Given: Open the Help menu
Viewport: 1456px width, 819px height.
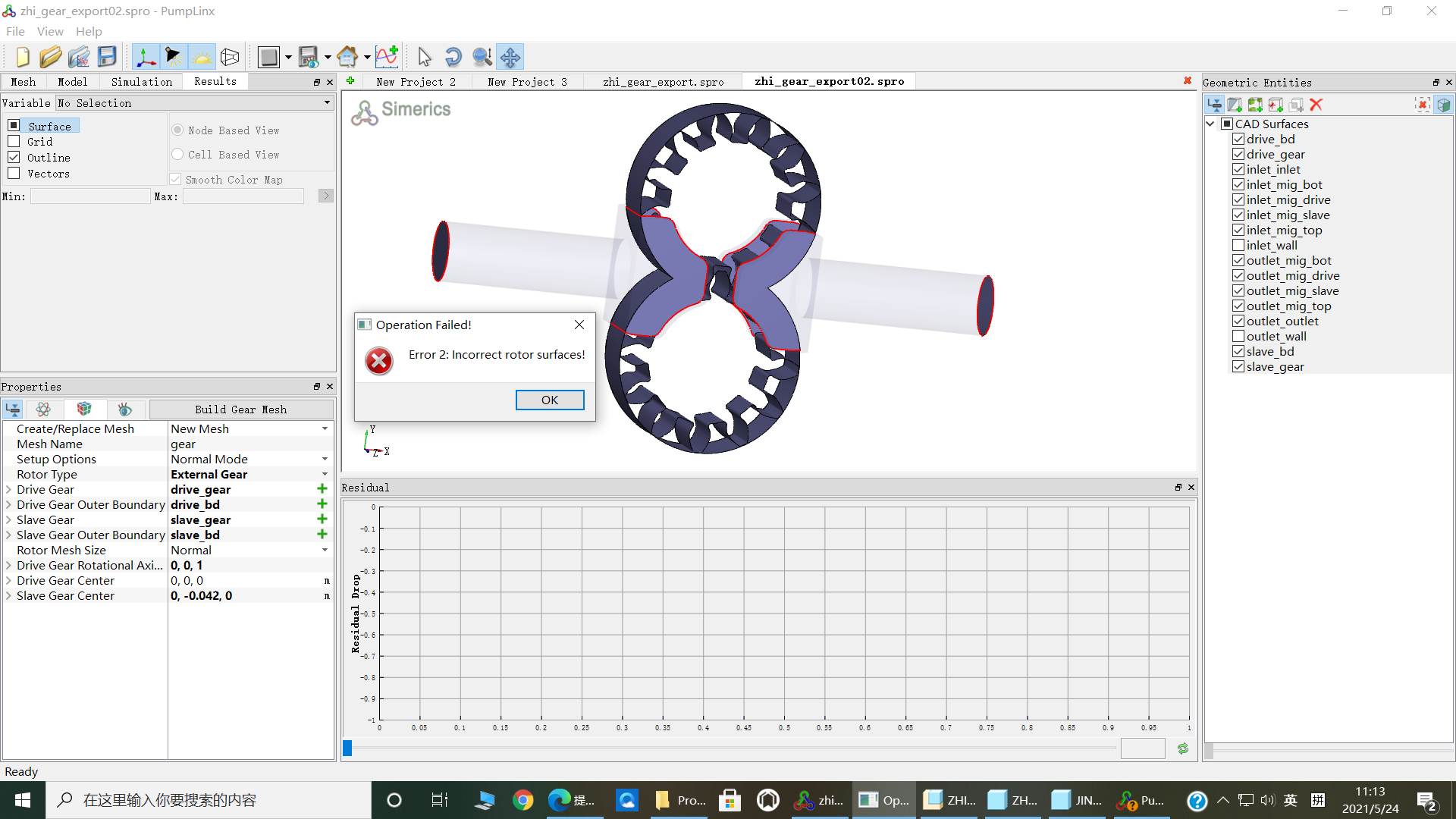Looking at the screenshot, I should coord(89,31).
